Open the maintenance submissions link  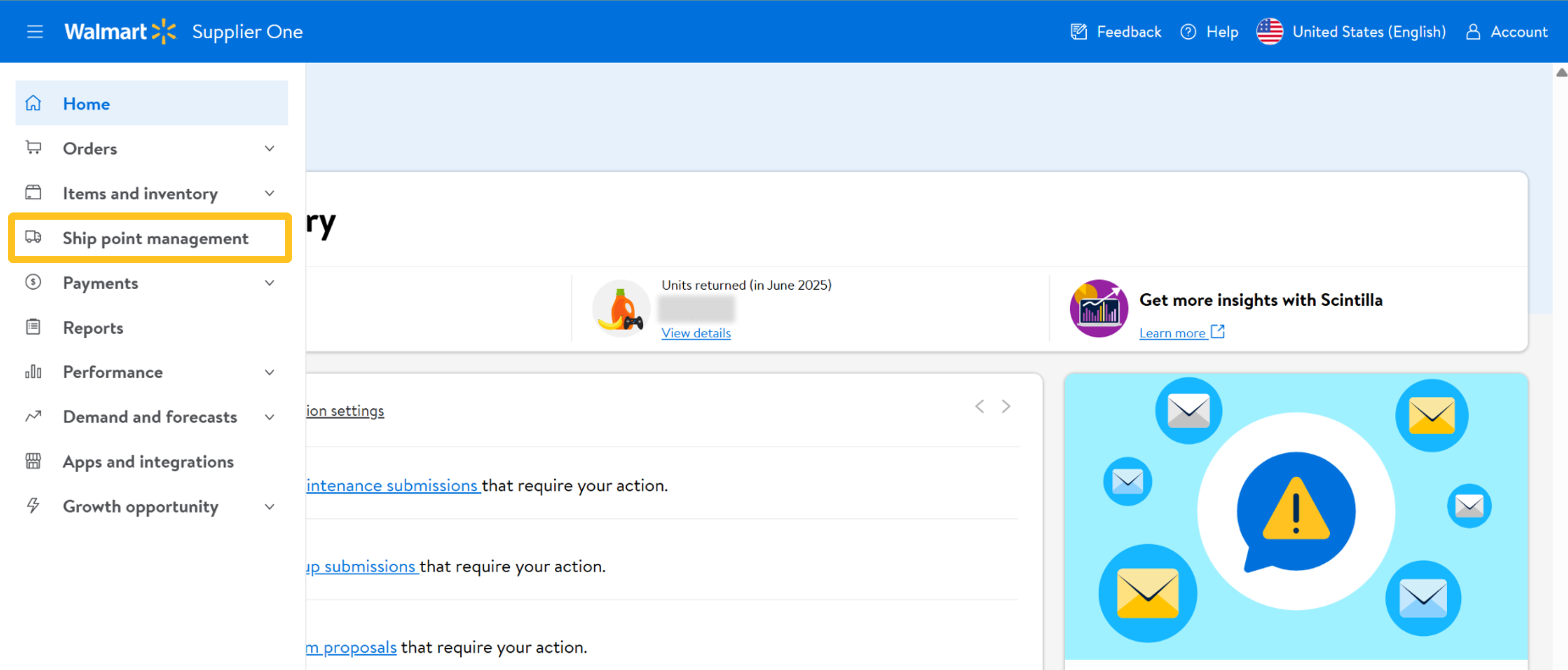point(393,485)
